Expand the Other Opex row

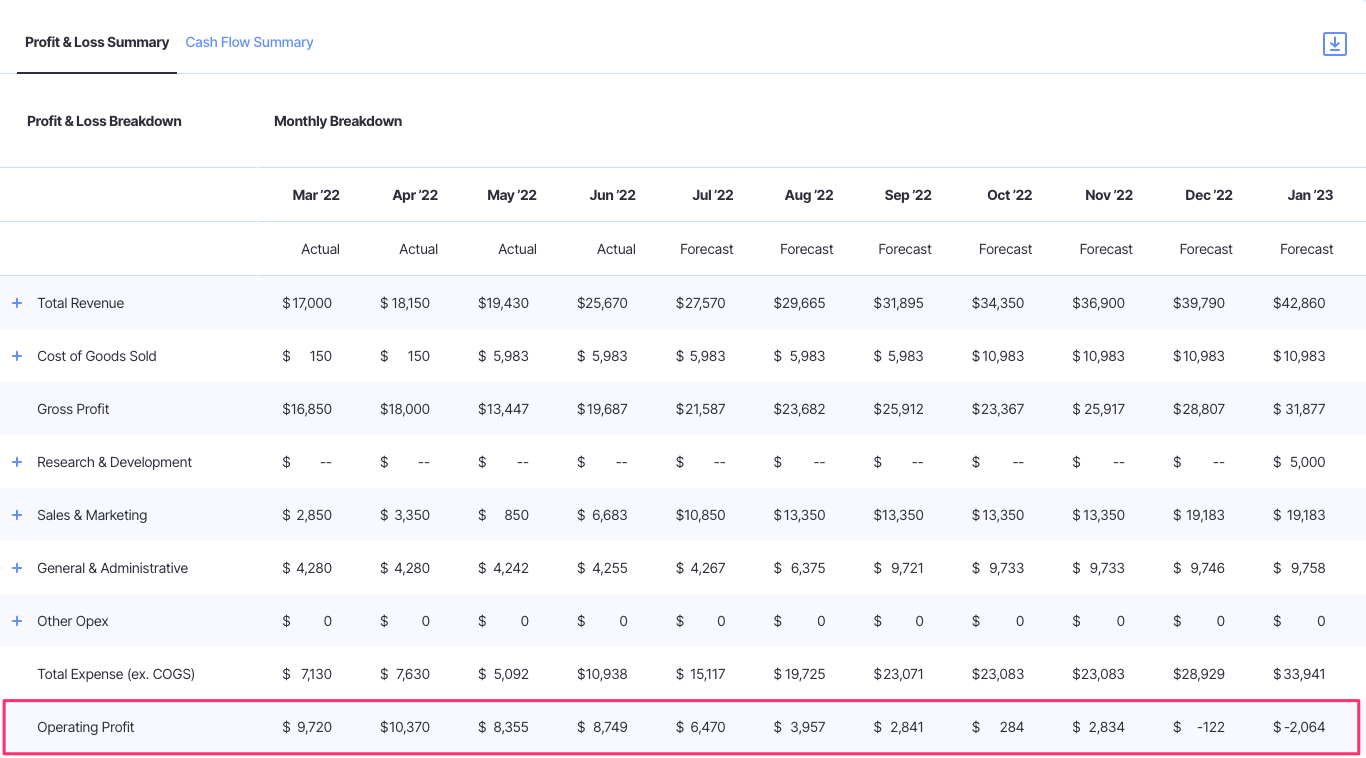point(16,621)
